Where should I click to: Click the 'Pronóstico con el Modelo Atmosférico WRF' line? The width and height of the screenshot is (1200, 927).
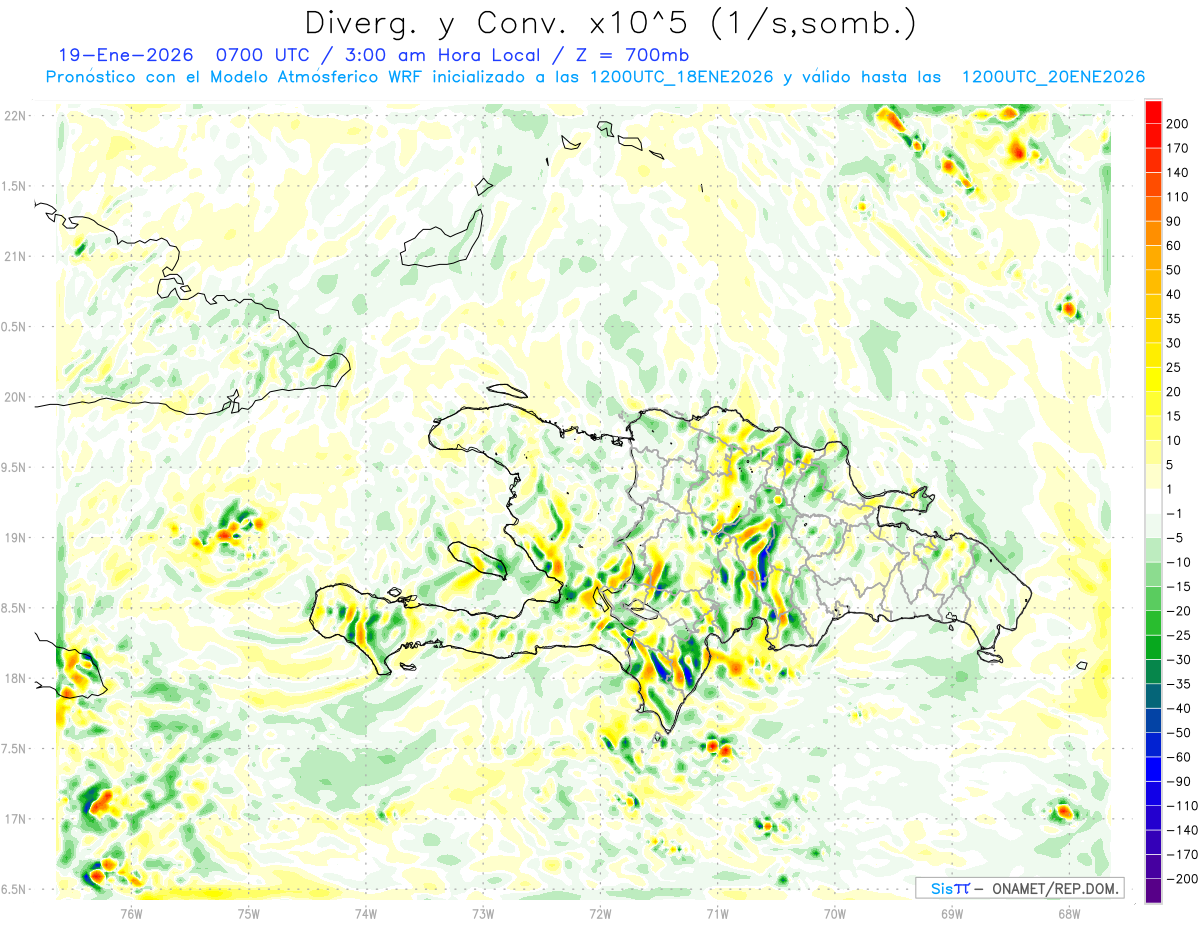tap(235, 77)
